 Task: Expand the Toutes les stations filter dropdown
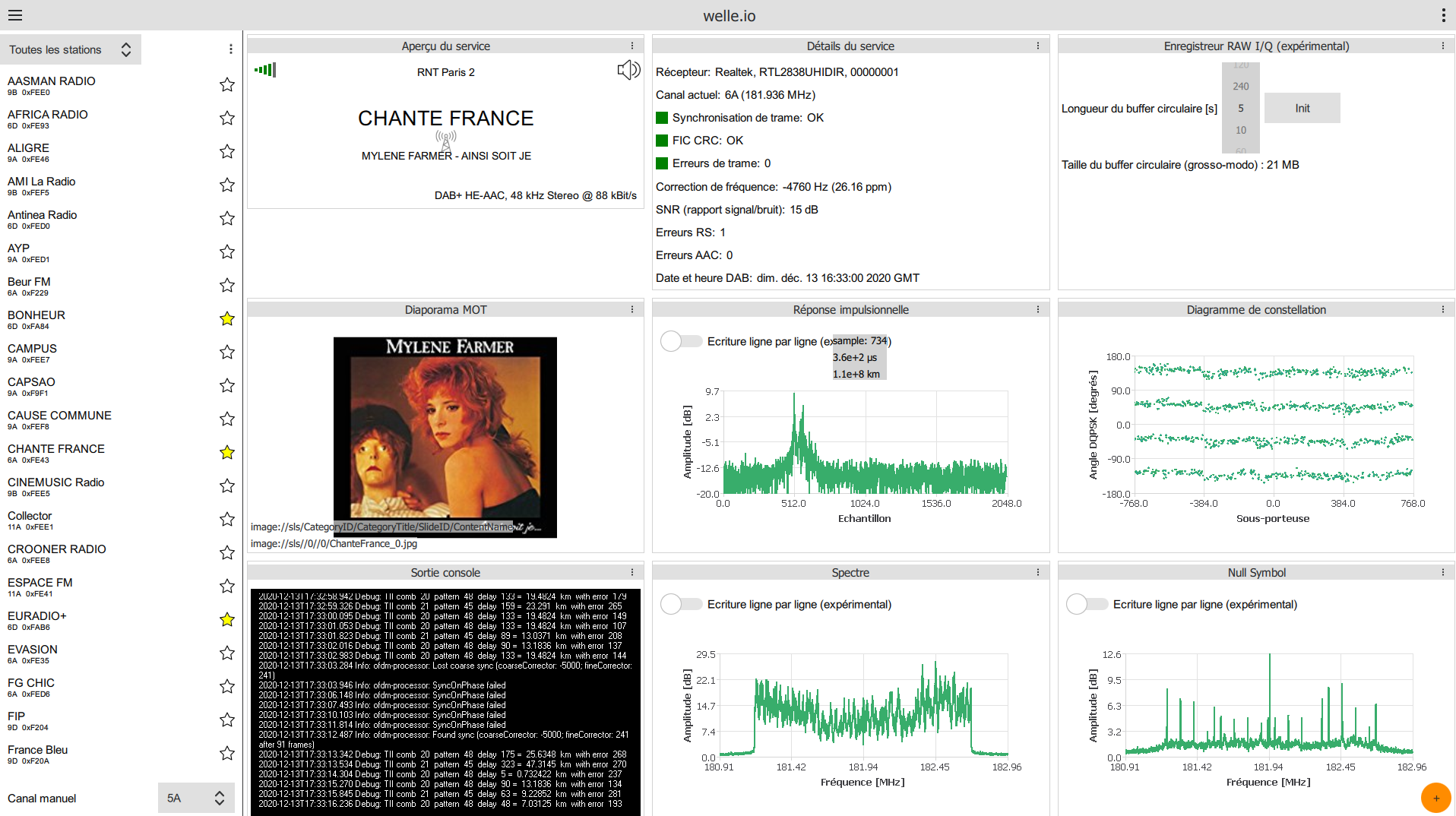point(71,49)
